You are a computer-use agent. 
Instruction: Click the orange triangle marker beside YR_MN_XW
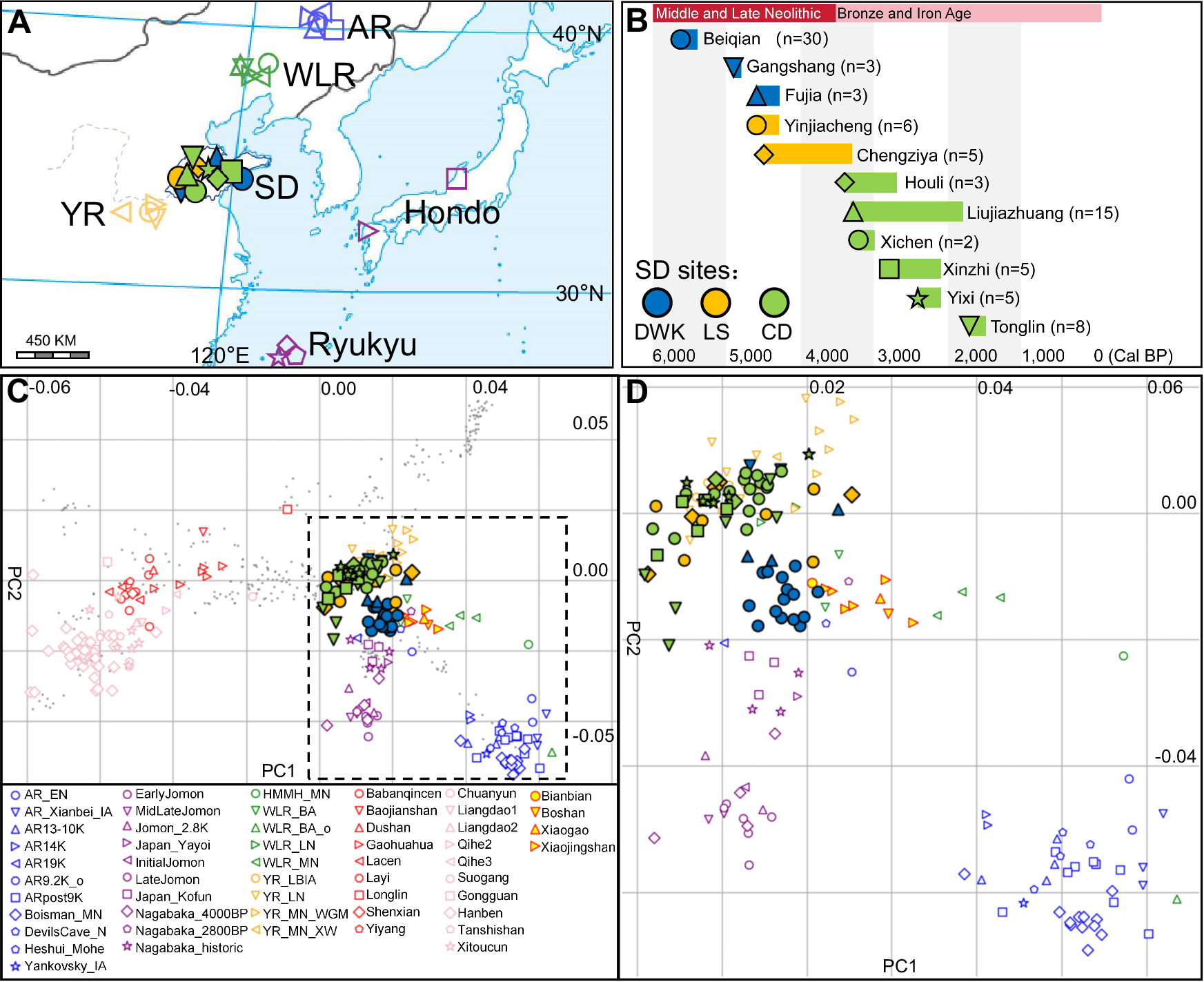point(255,930)
